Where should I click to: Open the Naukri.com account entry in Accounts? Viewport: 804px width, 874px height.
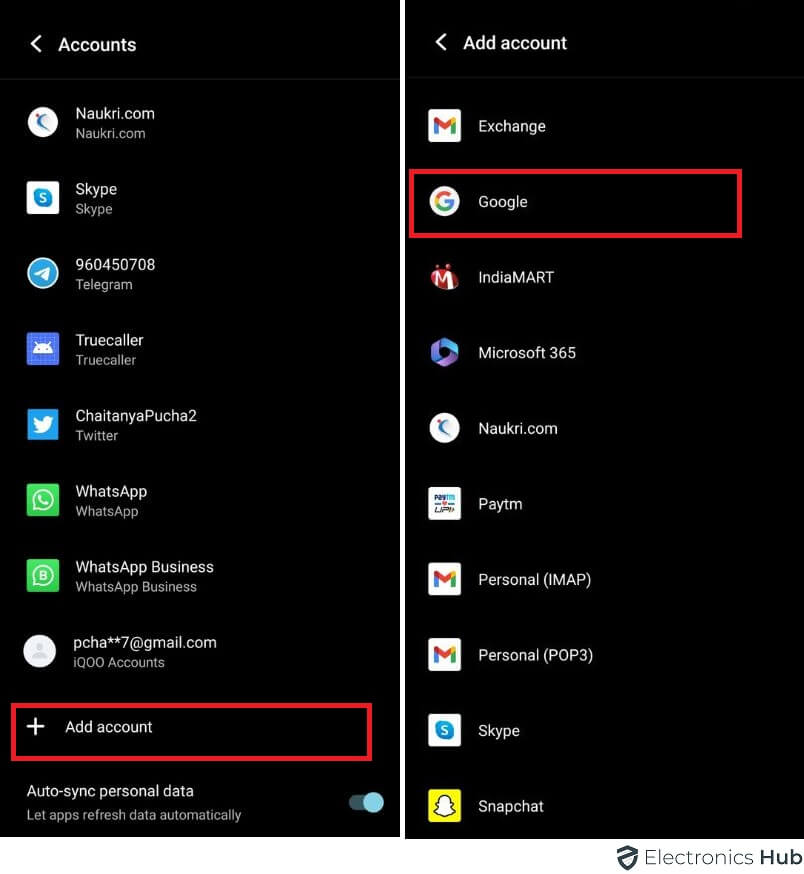point(200,123)
